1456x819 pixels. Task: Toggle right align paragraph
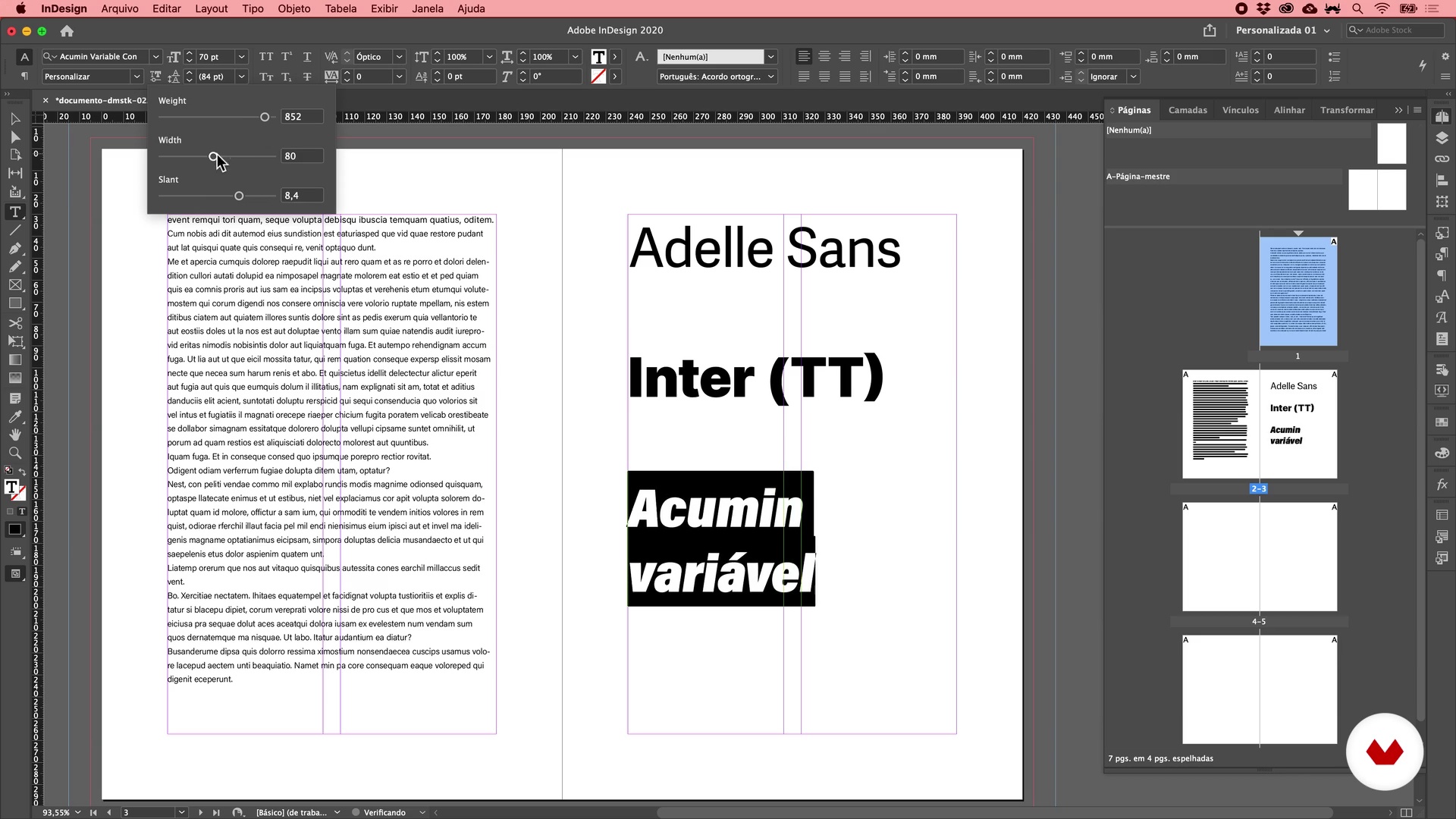click(845, 57)
